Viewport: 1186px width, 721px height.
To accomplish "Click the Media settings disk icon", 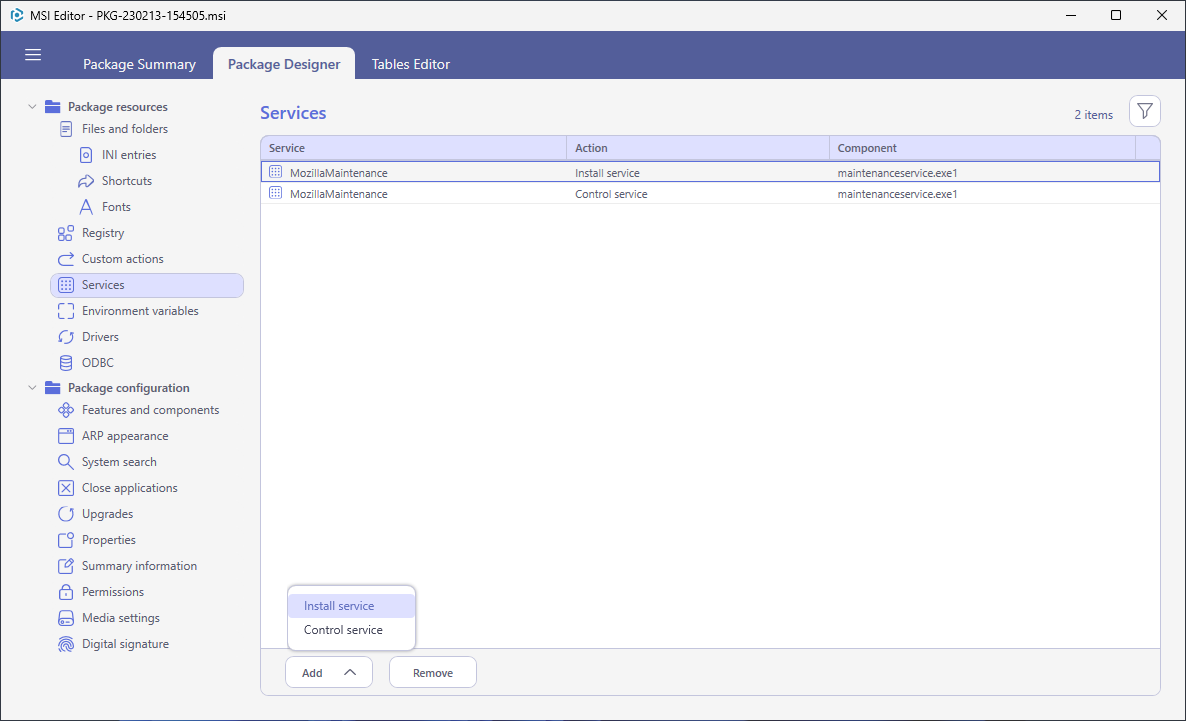I will tap(66, 618).
